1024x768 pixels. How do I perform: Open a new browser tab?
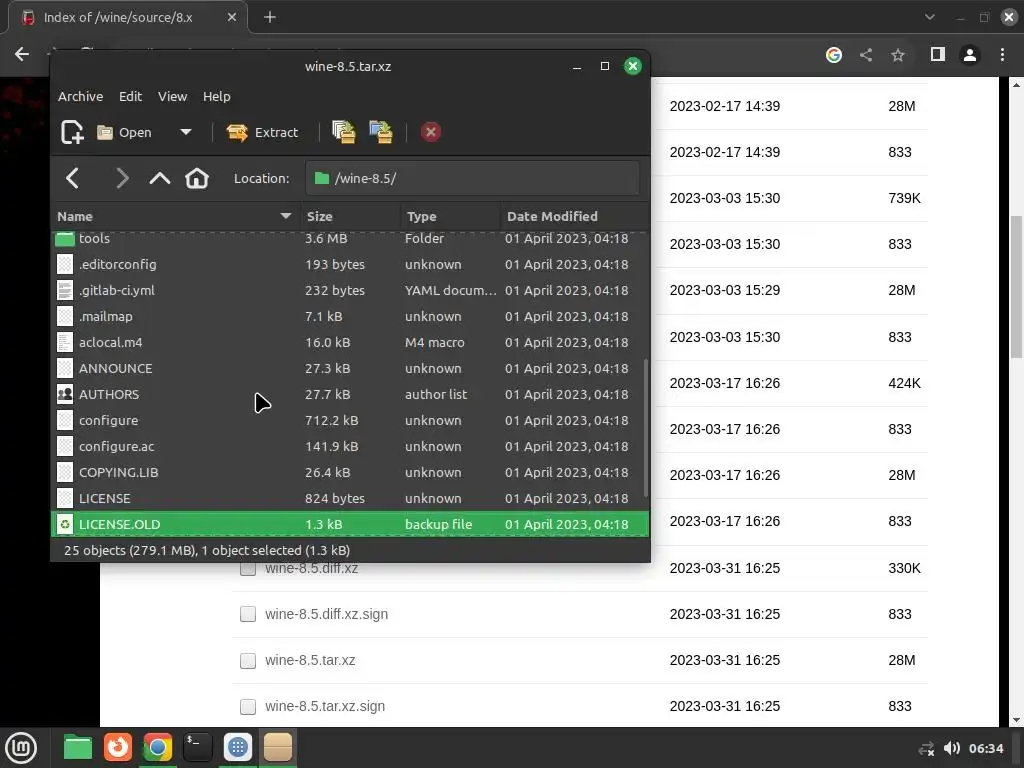tap(270, 17)
